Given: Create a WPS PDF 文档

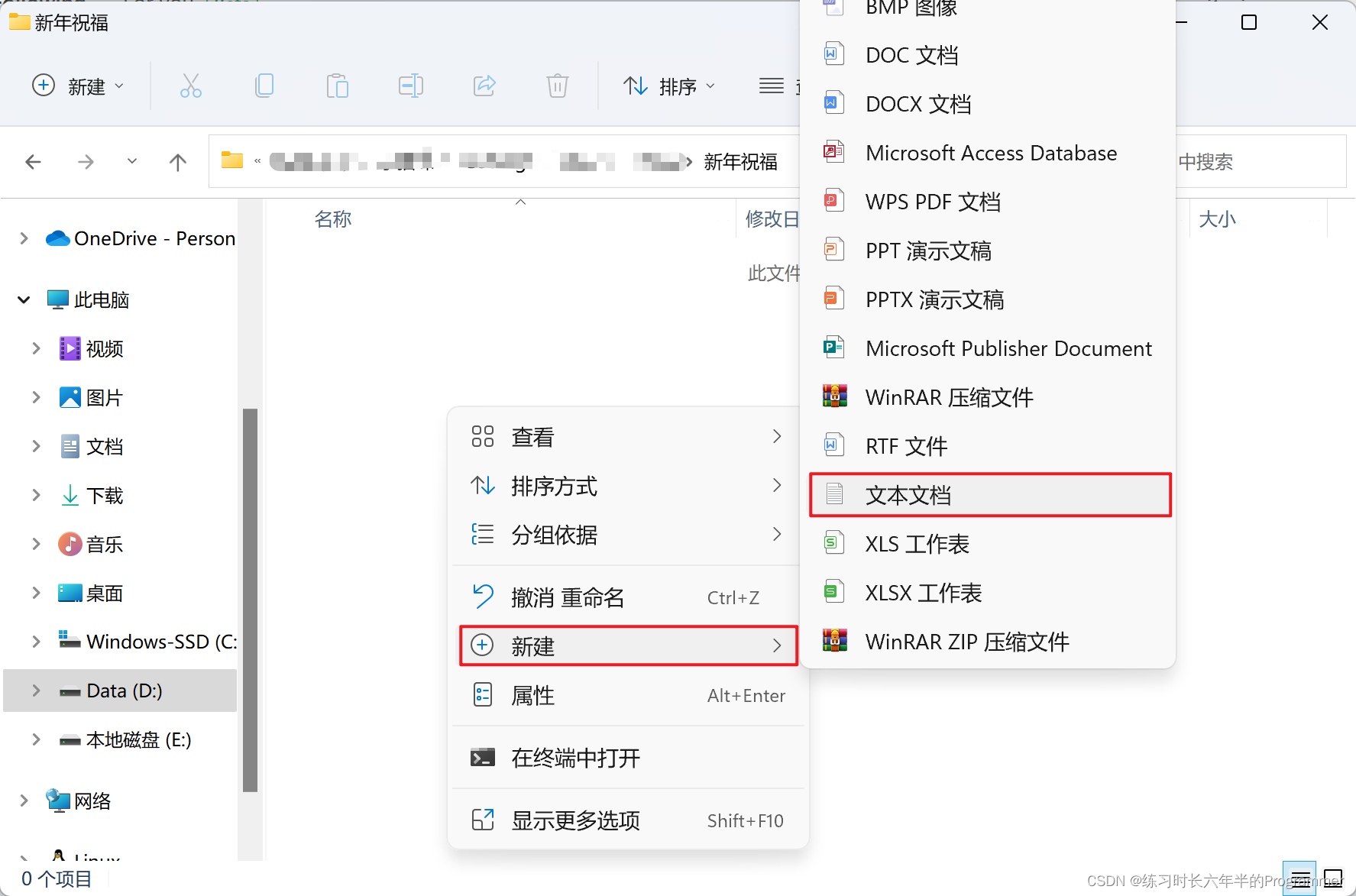Looking at the screenshot, I should [x=989, y=202].
